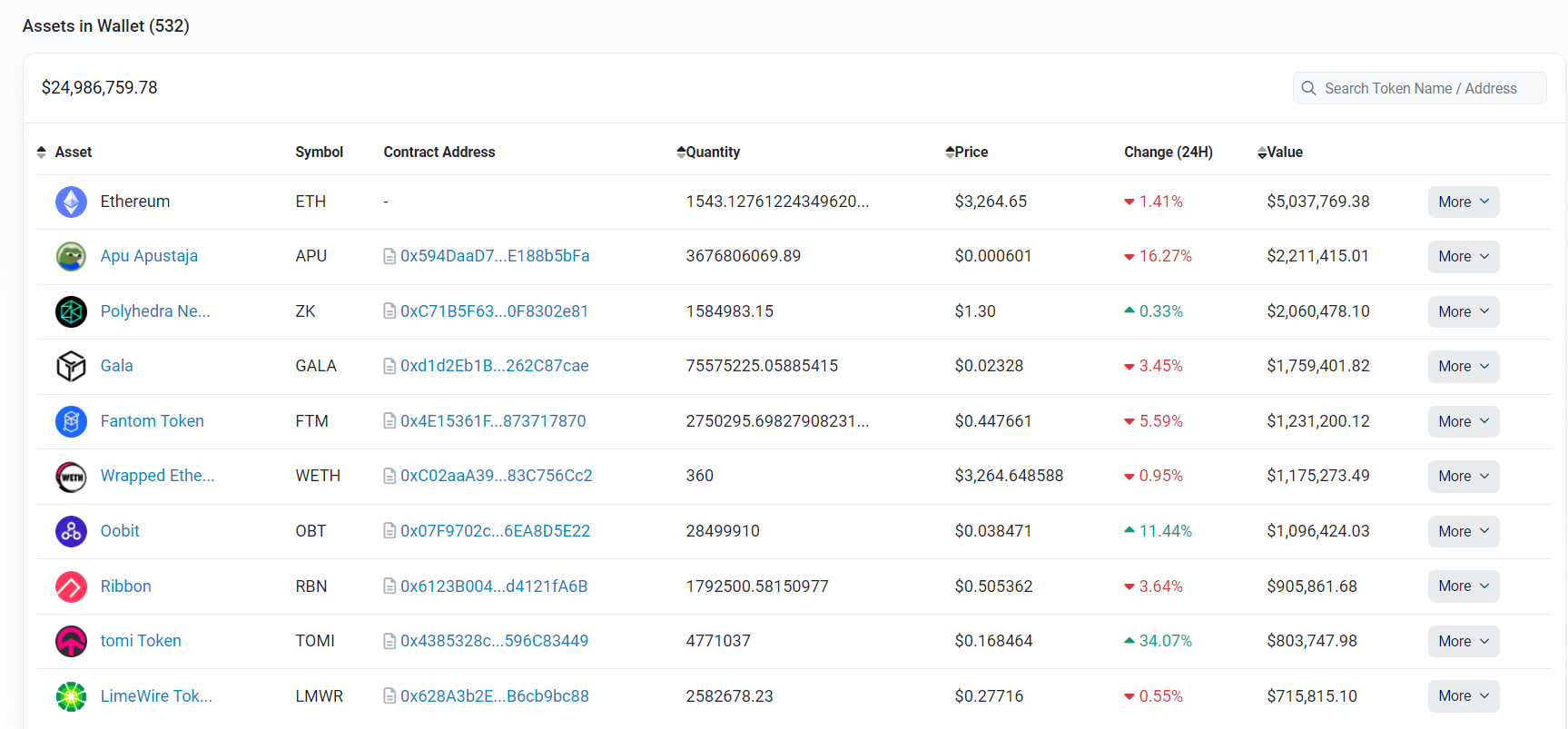
Task: Open the More dropdown for Gala
Action: click(x=1464, y=366)
